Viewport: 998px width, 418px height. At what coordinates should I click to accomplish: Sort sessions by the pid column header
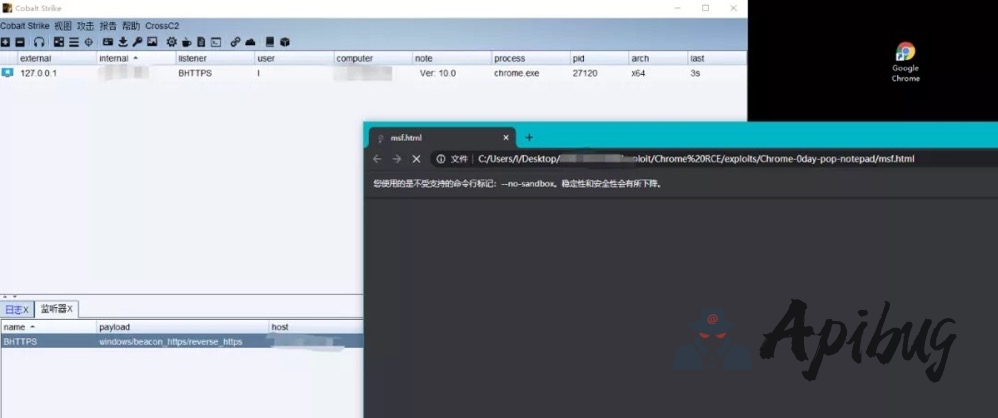579,58
